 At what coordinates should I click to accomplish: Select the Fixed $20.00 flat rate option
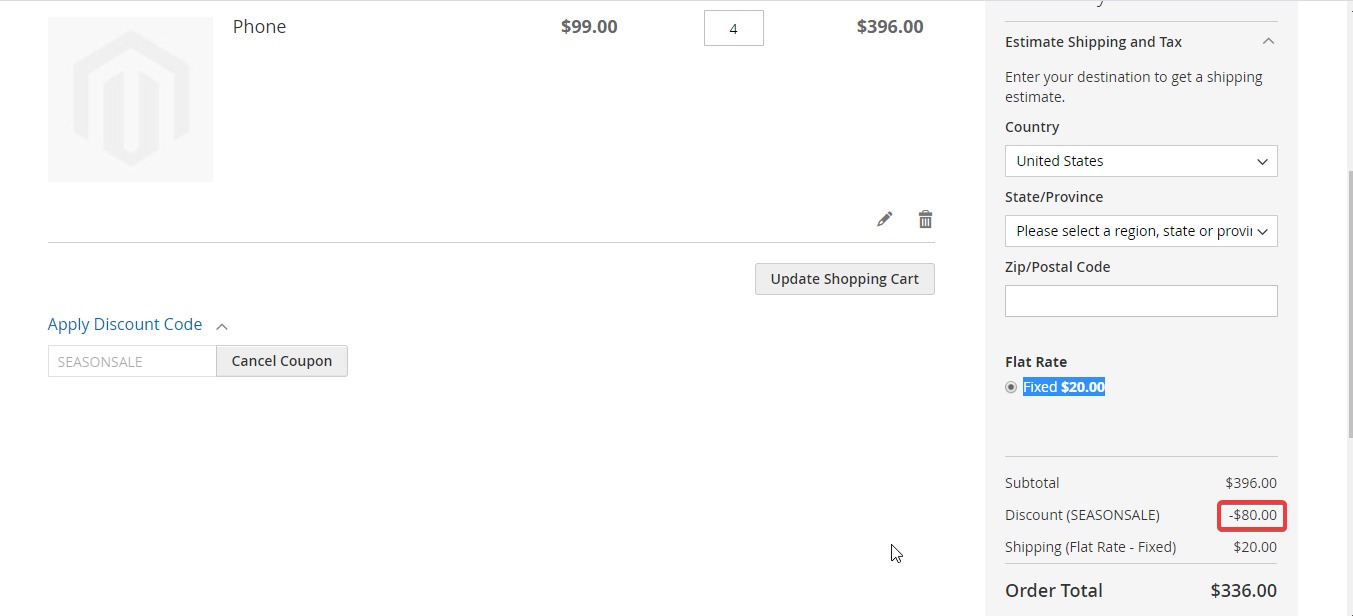[x=1010, y=386]
